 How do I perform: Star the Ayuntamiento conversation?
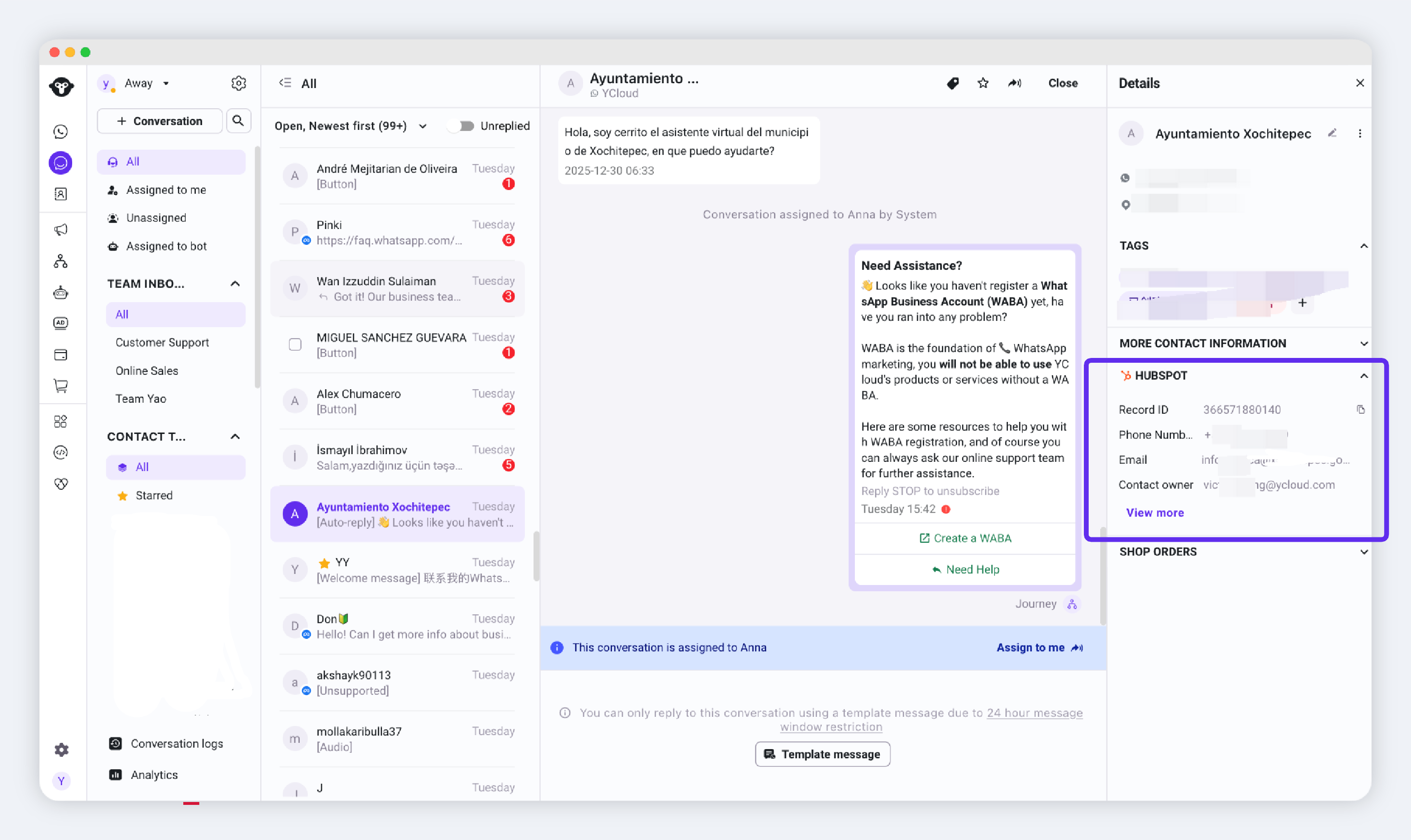click(983, 83)
